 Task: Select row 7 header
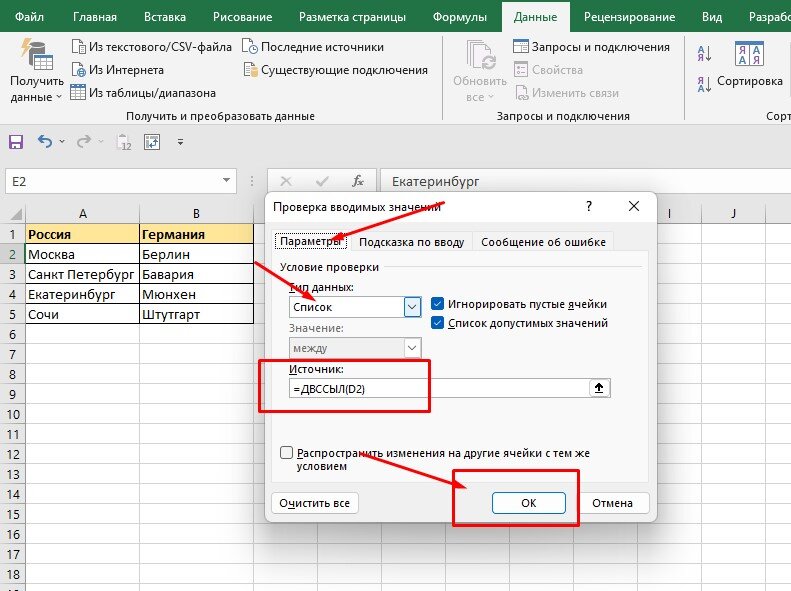click(x=13, y=354)
